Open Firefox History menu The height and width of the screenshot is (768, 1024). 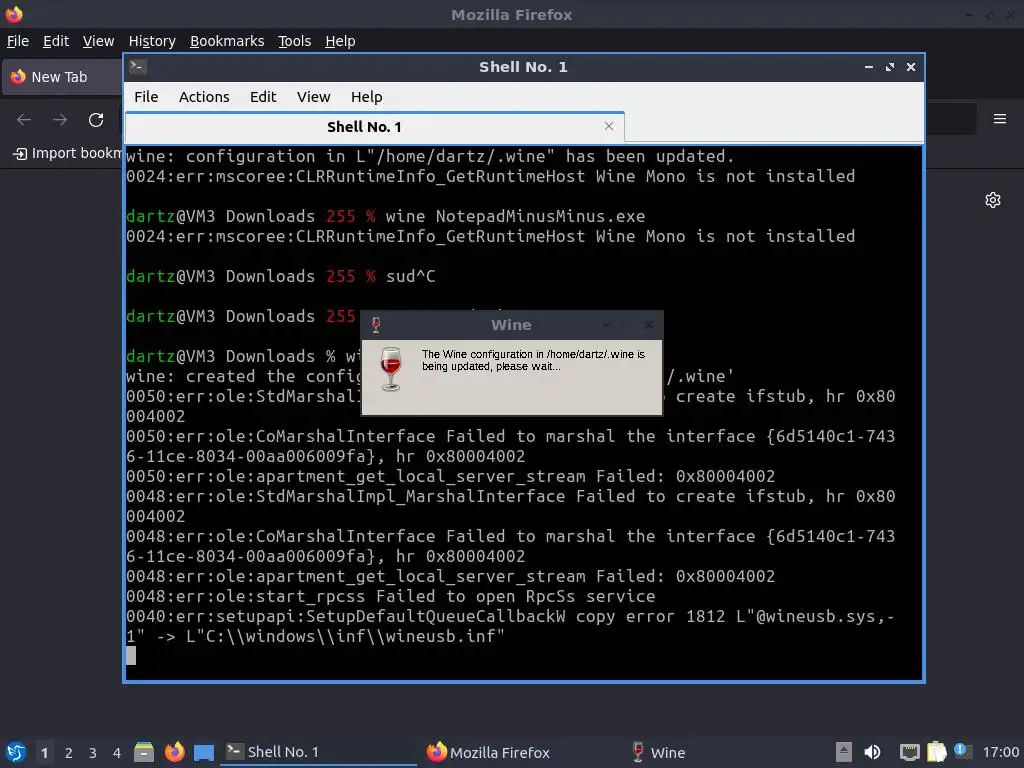pyautogui.click(x=152, y=41)
